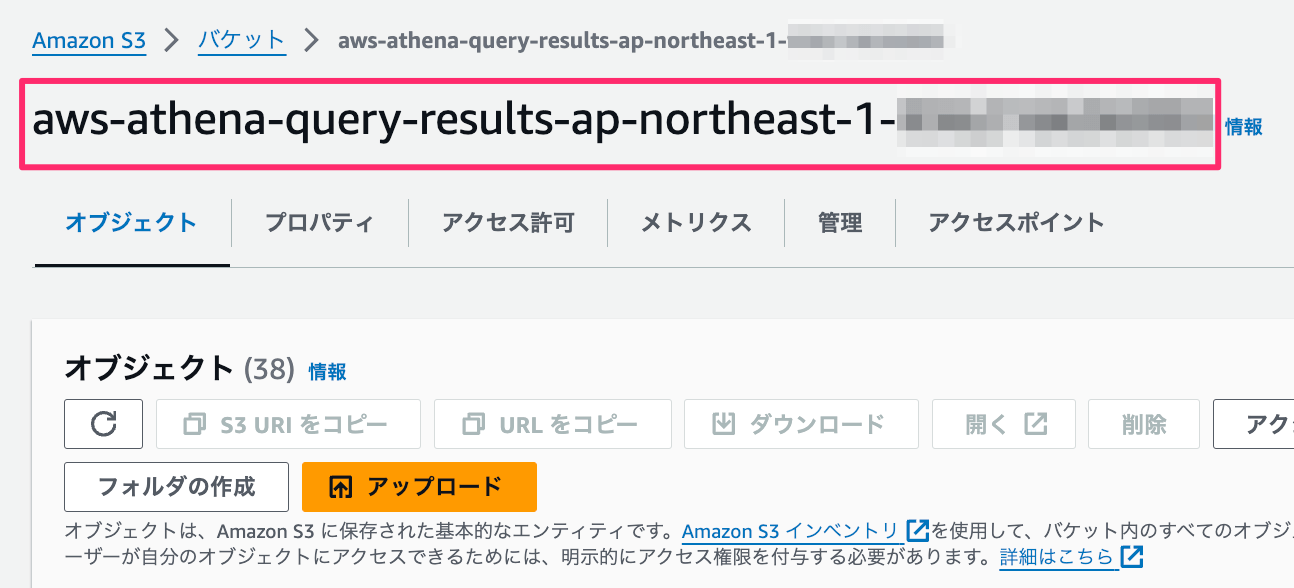Open the アクセス許可 tab
Image resolution: width=1294 pixels, height=588 pixels.
(507, 222)
